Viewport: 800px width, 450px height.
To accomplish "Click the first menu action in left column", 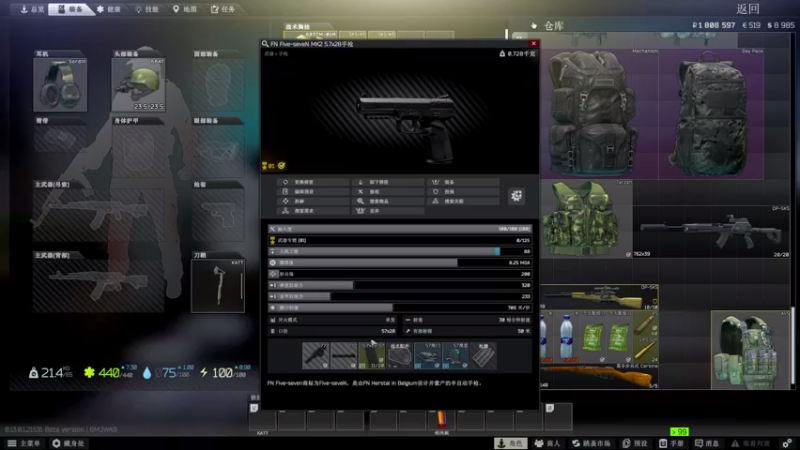I will click(x=313, y=182).
